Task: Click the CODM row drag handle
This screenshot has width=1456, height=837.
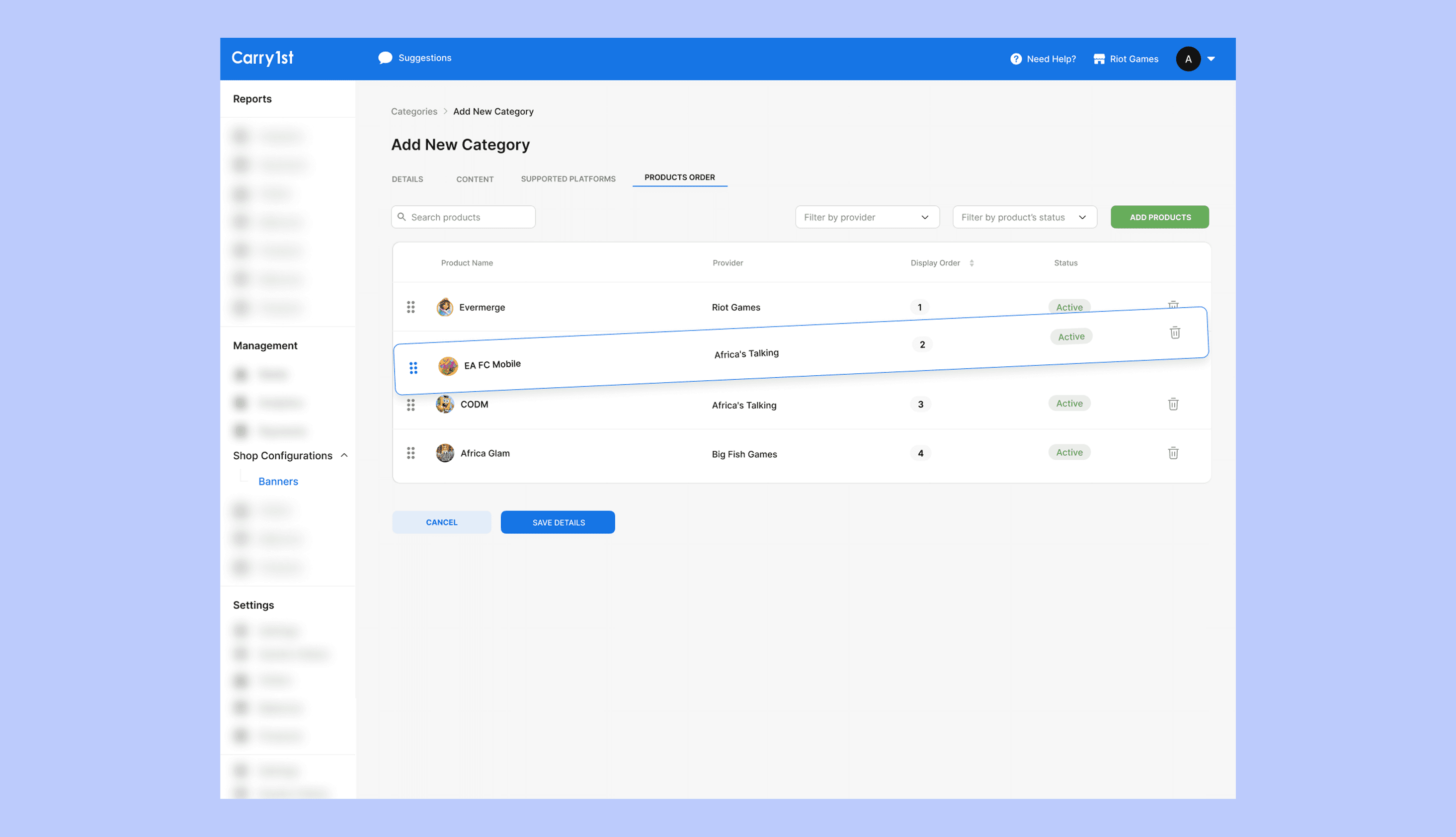Action: pyautogui.click(x=411, y=405)
